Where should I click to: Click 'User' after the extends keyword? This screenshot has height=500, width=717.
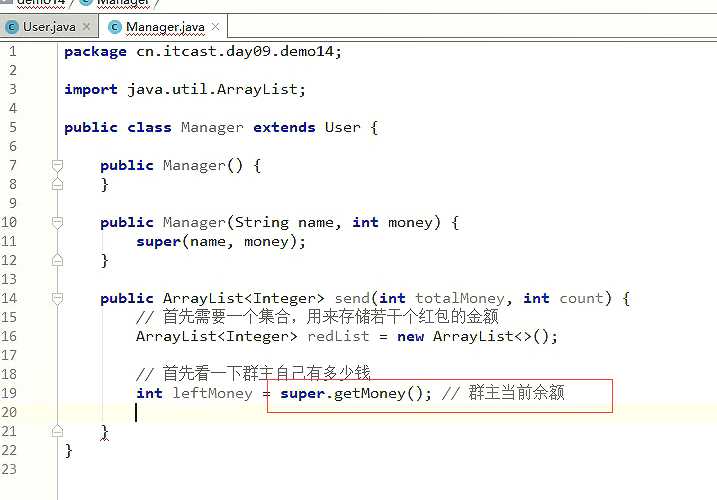coord(342,127)
